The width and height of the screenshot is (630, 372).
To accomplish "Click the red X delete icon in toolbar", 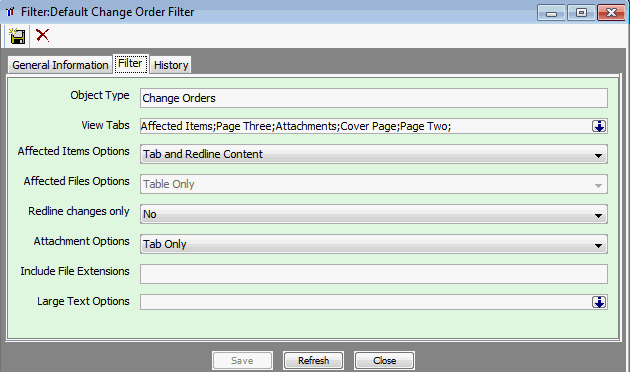I will point(43,35).
